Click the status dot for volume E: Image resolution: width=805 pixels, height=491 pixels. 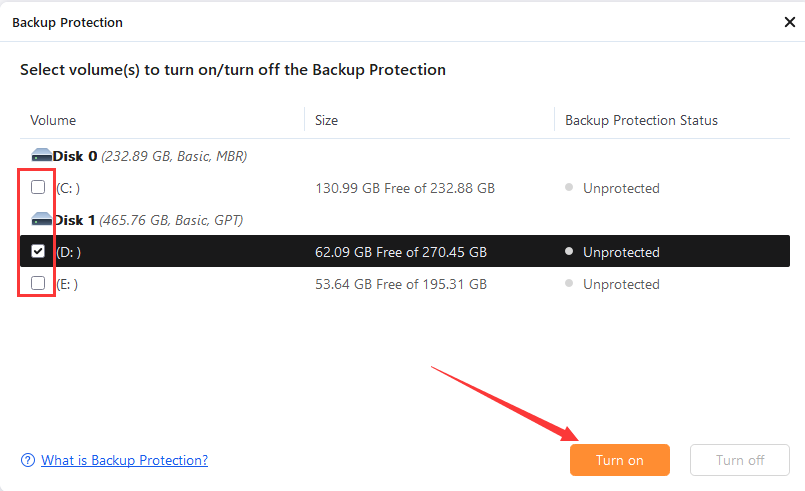[569, 284]
